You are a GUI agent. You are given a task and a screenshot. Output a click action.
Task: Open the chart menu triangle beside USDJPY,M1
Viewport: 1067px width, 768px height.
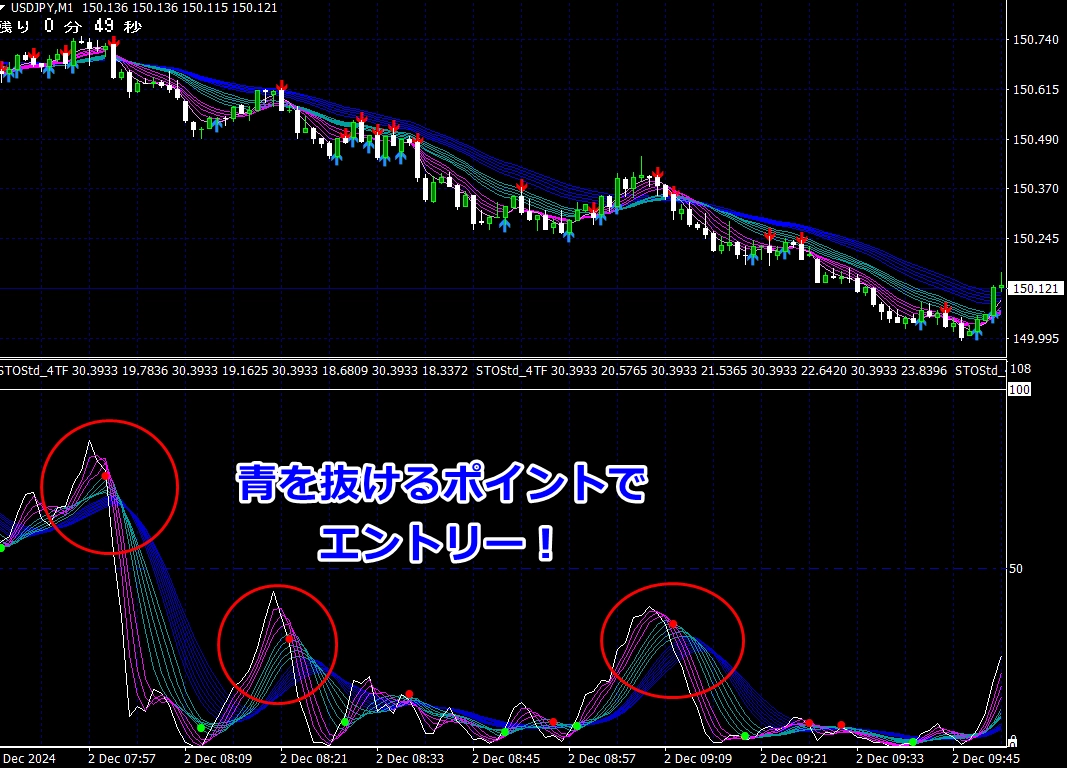pyautogui.click(x=7, y=8)
